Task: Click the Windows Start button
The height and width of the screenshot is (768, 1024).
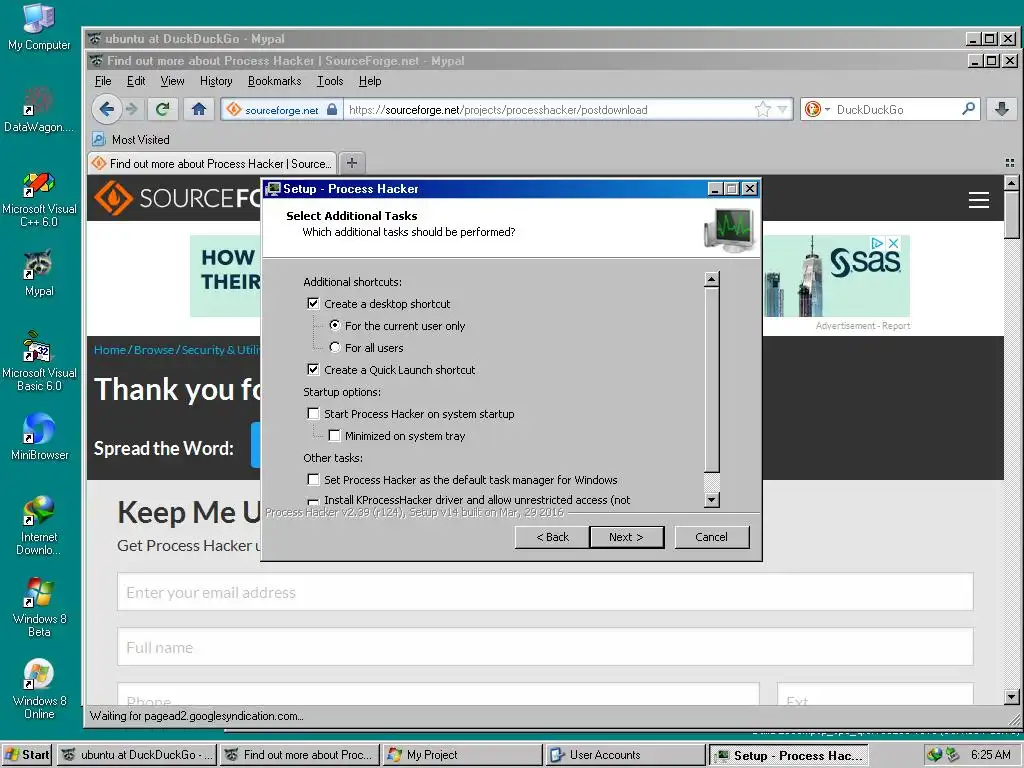Action: pos(27,755)
